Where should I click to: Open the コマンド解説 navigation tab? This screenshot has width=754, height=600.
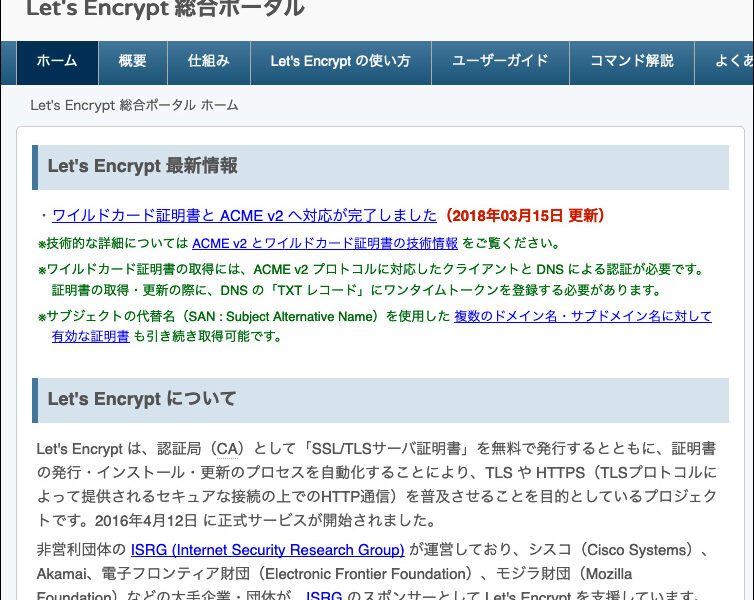coord(632,63)
